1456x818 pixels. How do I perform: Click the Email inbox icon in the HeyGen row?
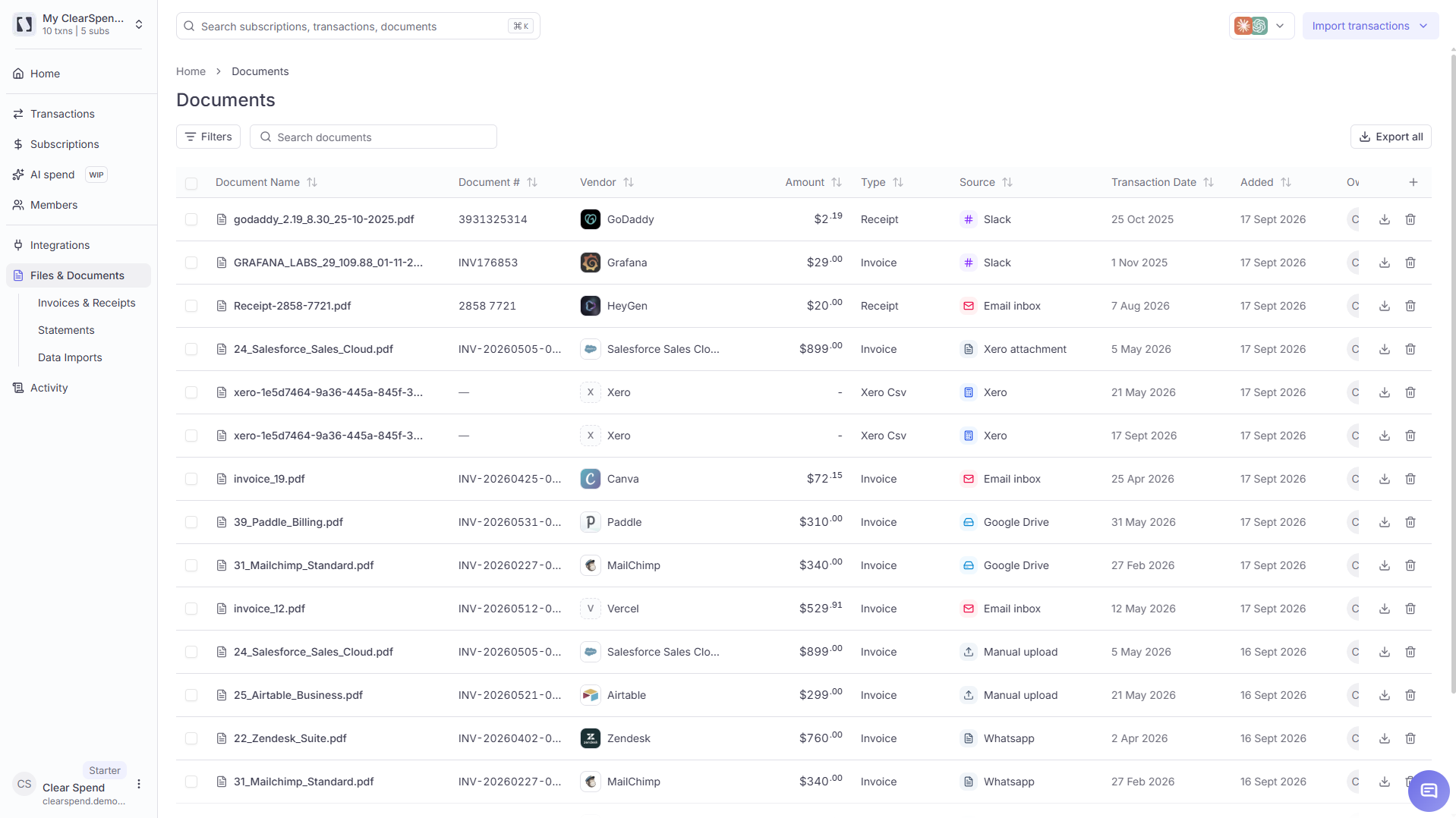[x=969, y=306]
